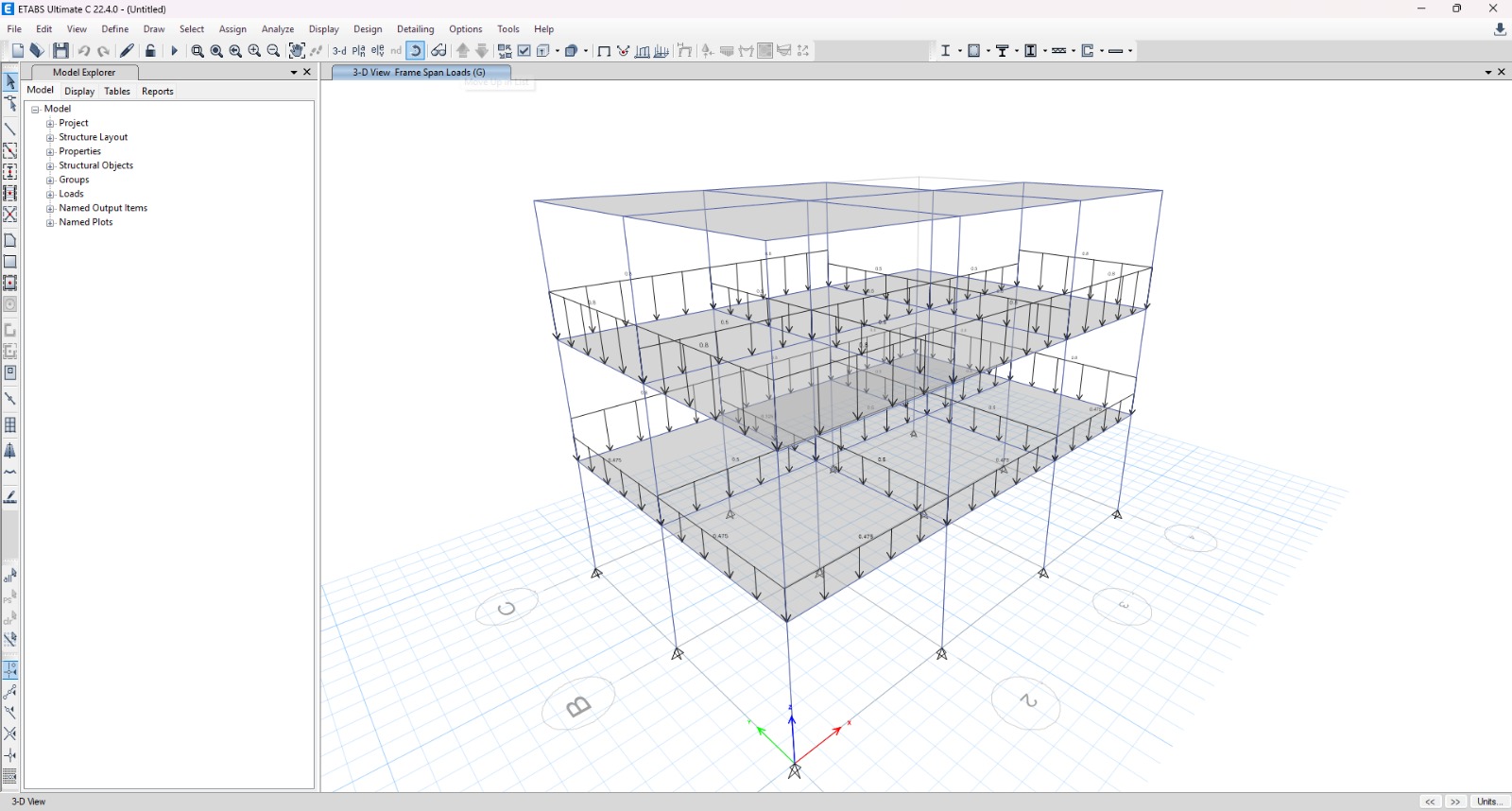Collapse the root Model tree node
The height and width of the screenshot is (811, 1512).
(x=35, y=110)
